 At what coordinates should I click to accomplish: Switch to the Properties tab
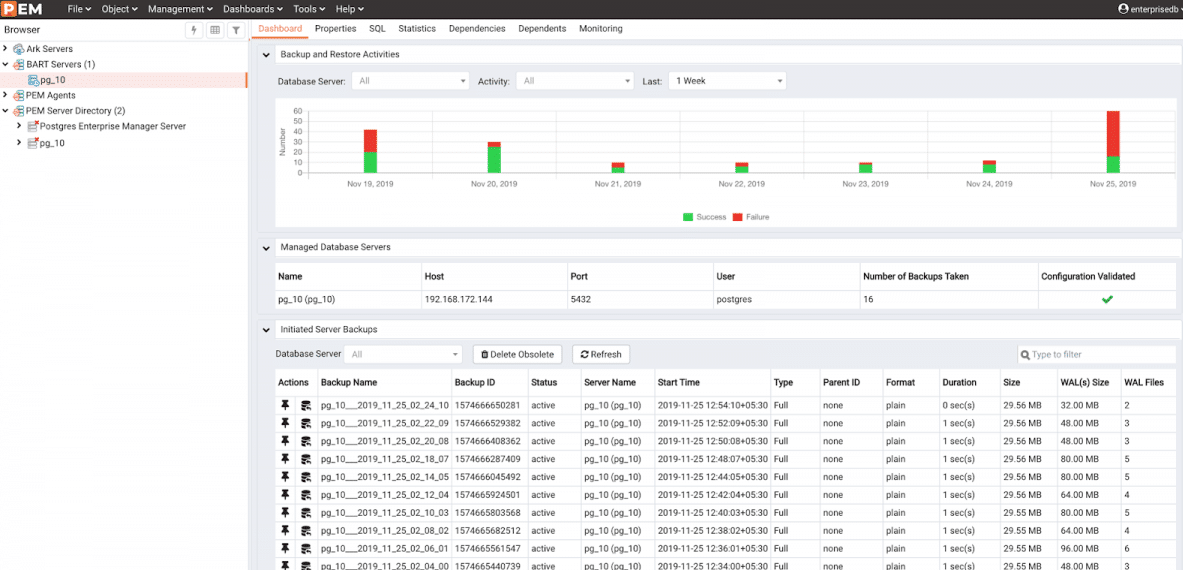[x=336, y=29]
